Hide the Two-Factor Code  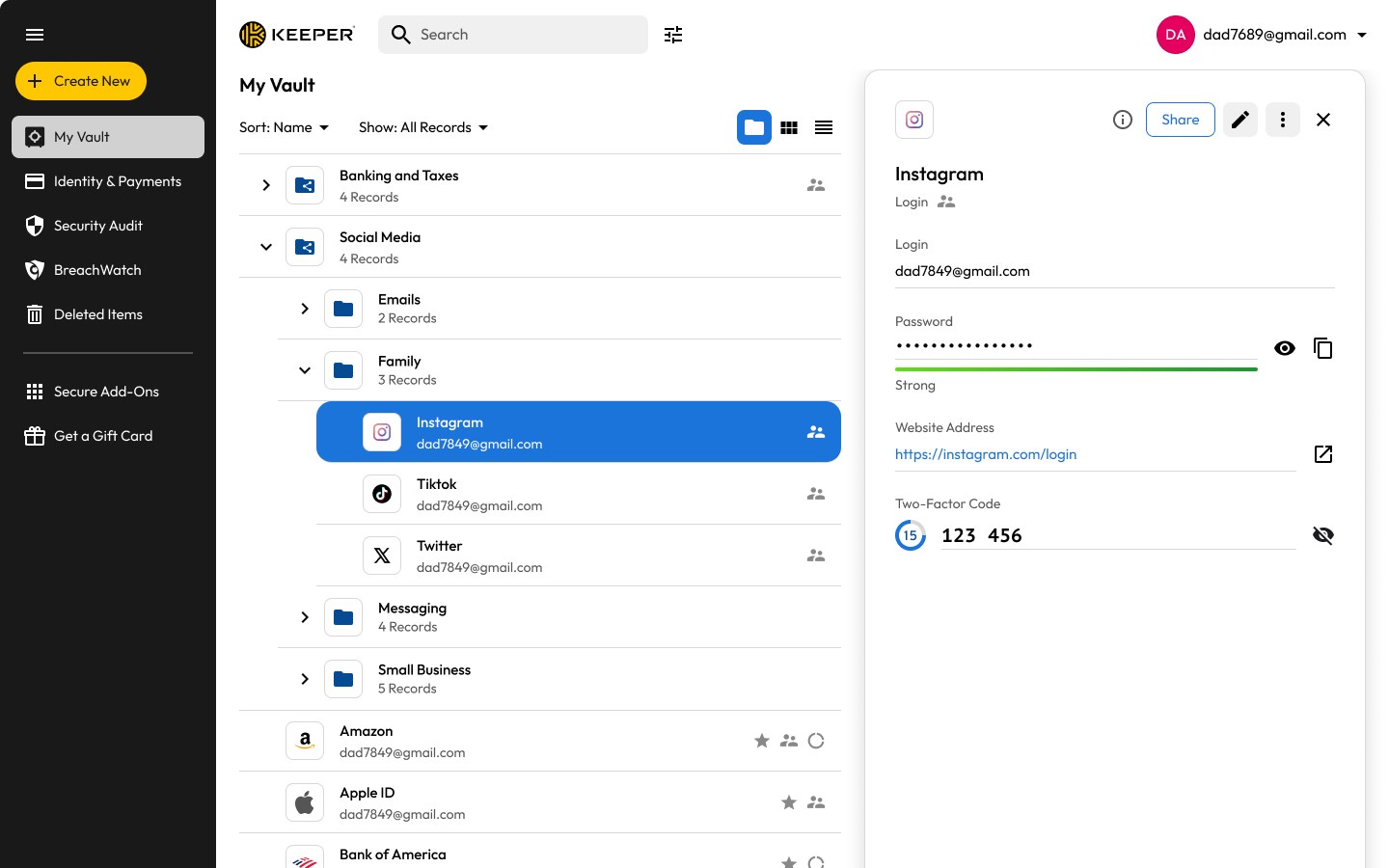pyautogui.click(x=1322, y=535)
